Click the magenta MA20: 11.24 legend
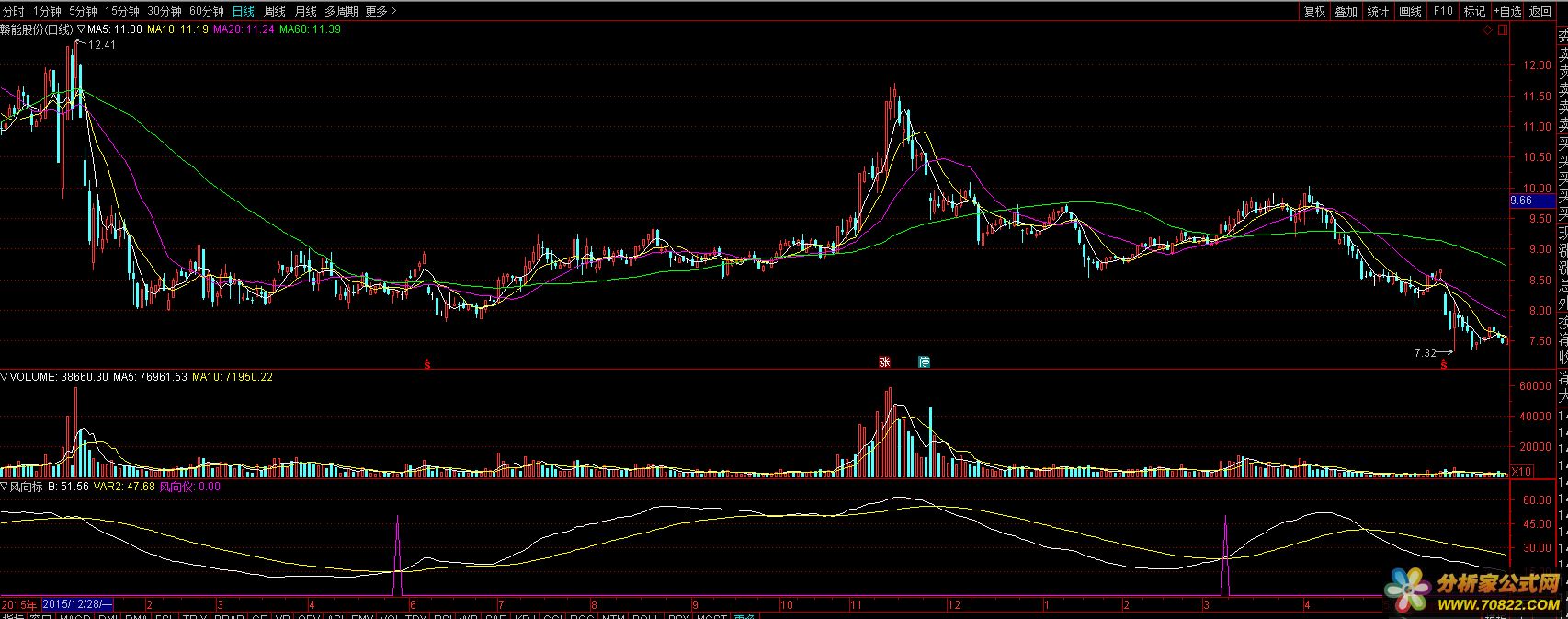Viewport: 1568px width, 619px height. coord(244,29)
